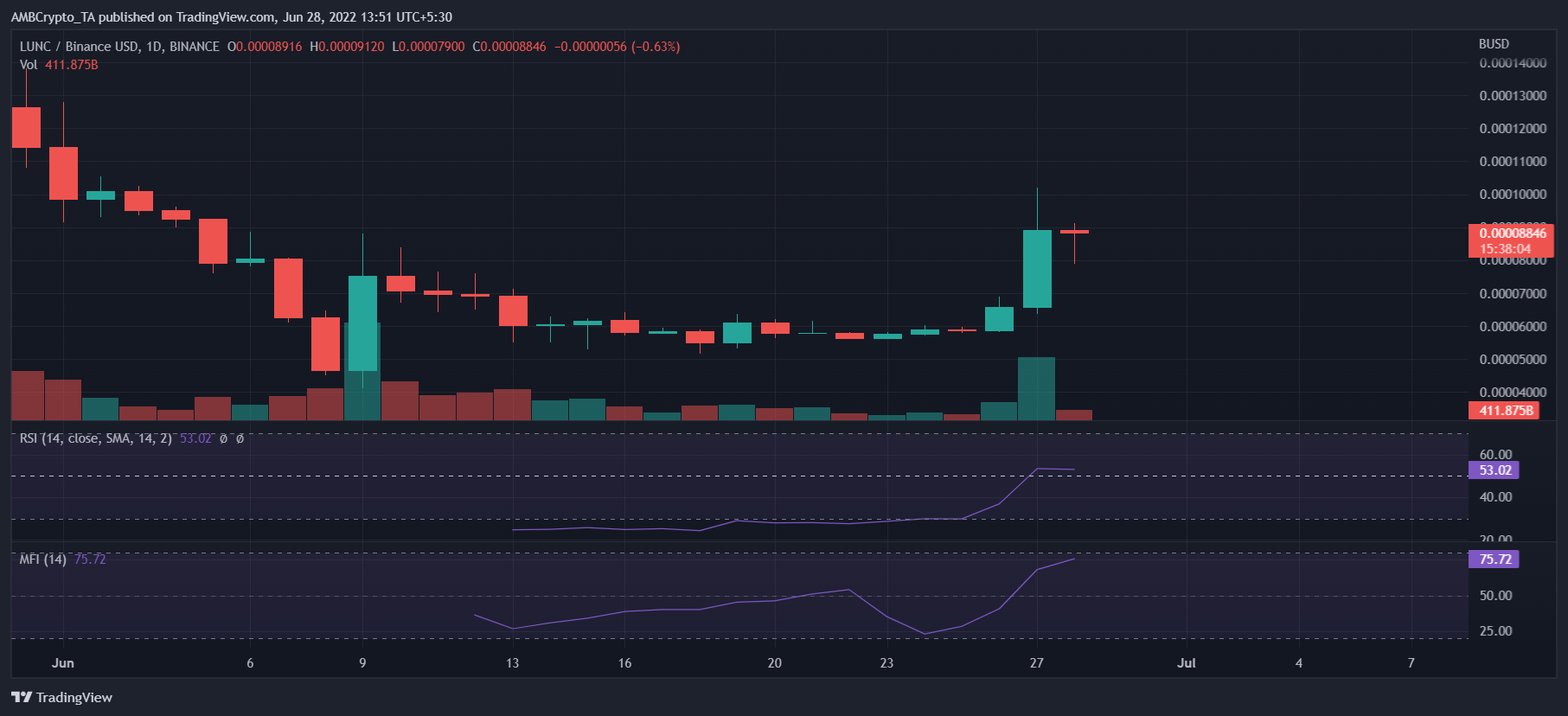The height and width of the screenshot is (716, 1568).
Task: Click the 23 date on the time axis
Action: (886, 663)
